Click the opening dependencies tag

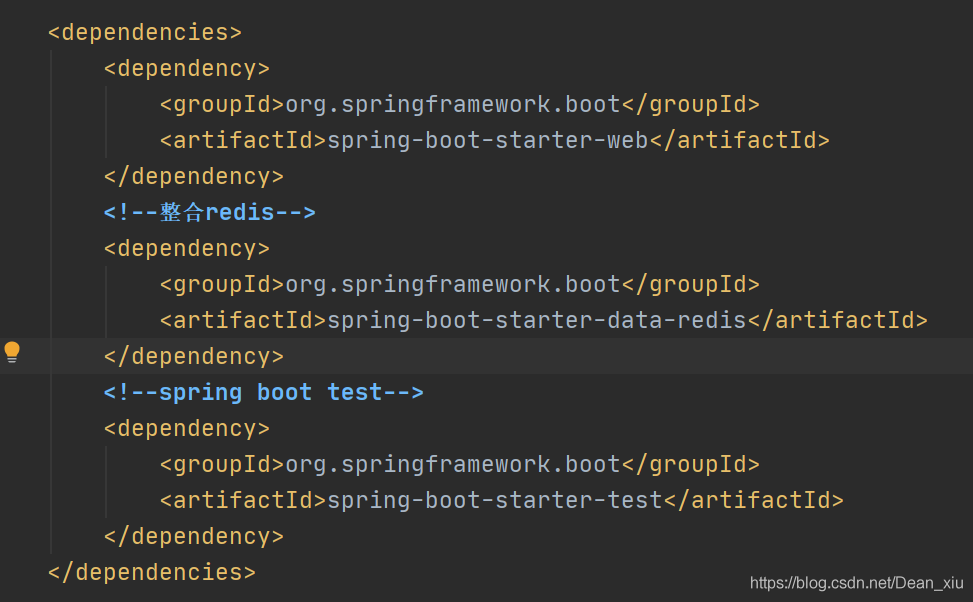coord(143,31)
